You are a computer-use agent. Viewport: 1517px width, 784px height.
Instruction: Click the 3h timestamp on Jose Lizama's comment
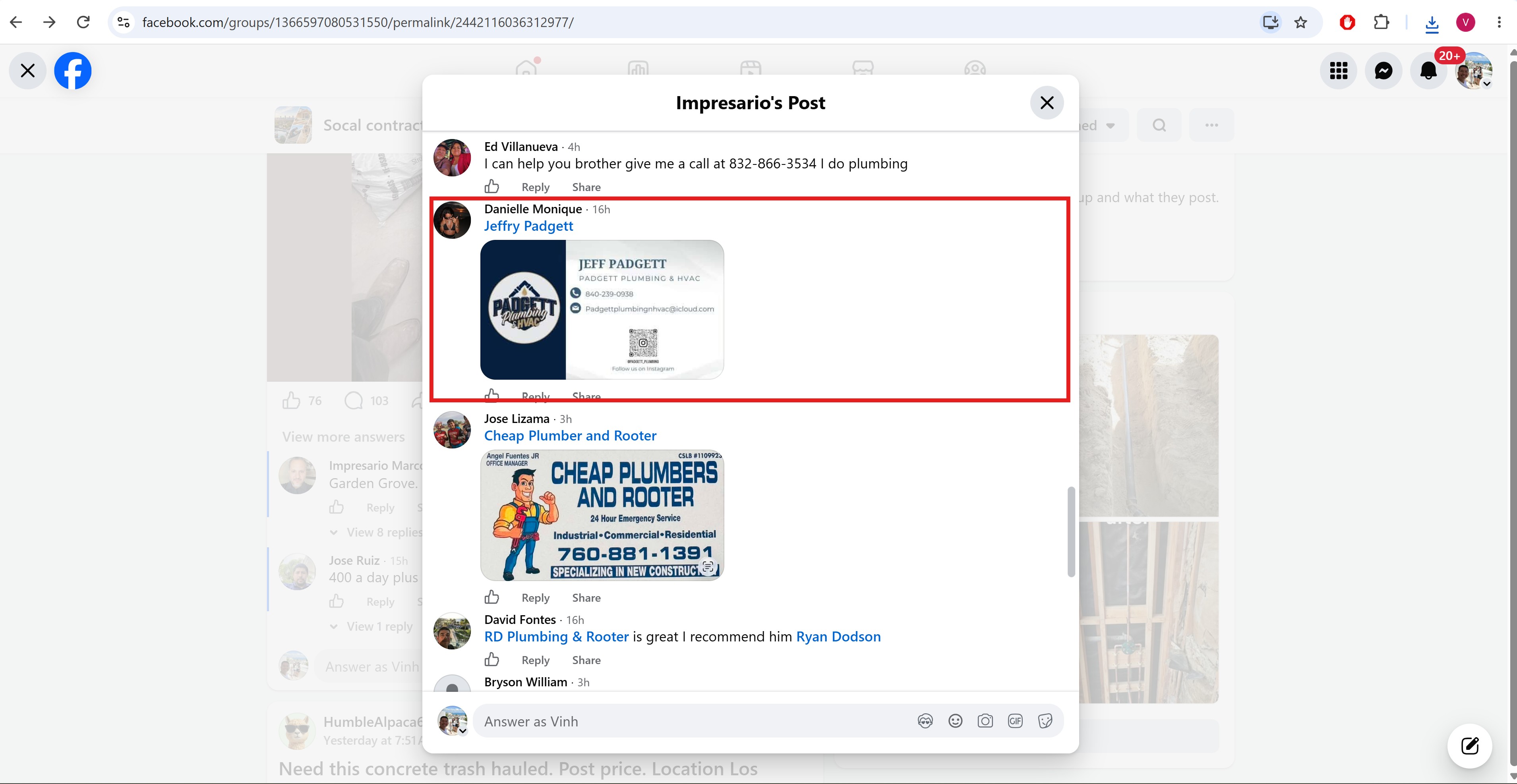(x=565, y=419)
